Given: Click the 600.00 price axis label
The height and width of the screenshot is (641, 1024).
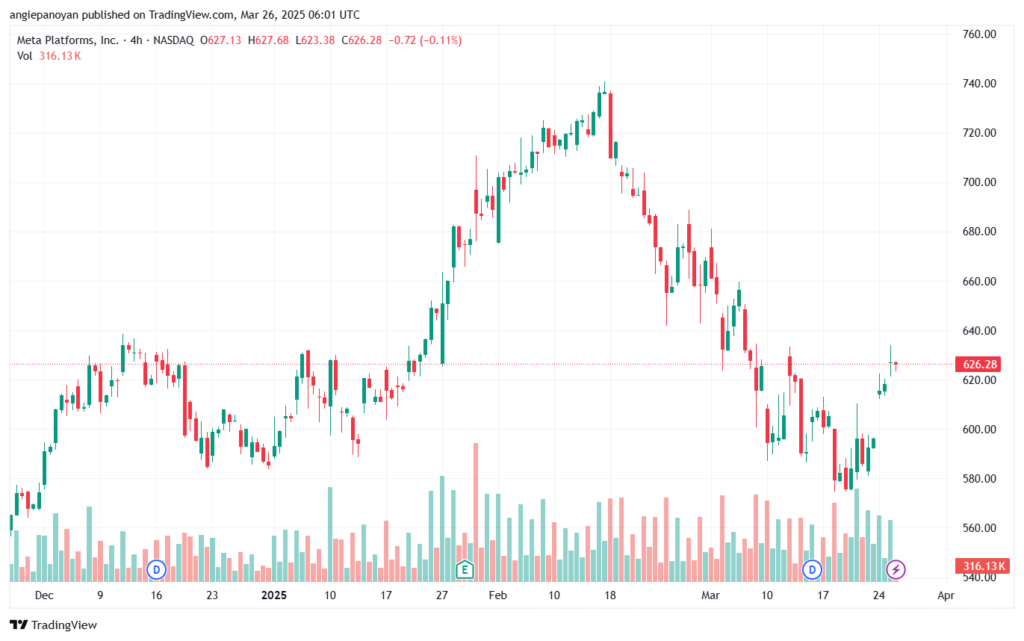Looking at the screenshot, I should [x=980, y=430].
